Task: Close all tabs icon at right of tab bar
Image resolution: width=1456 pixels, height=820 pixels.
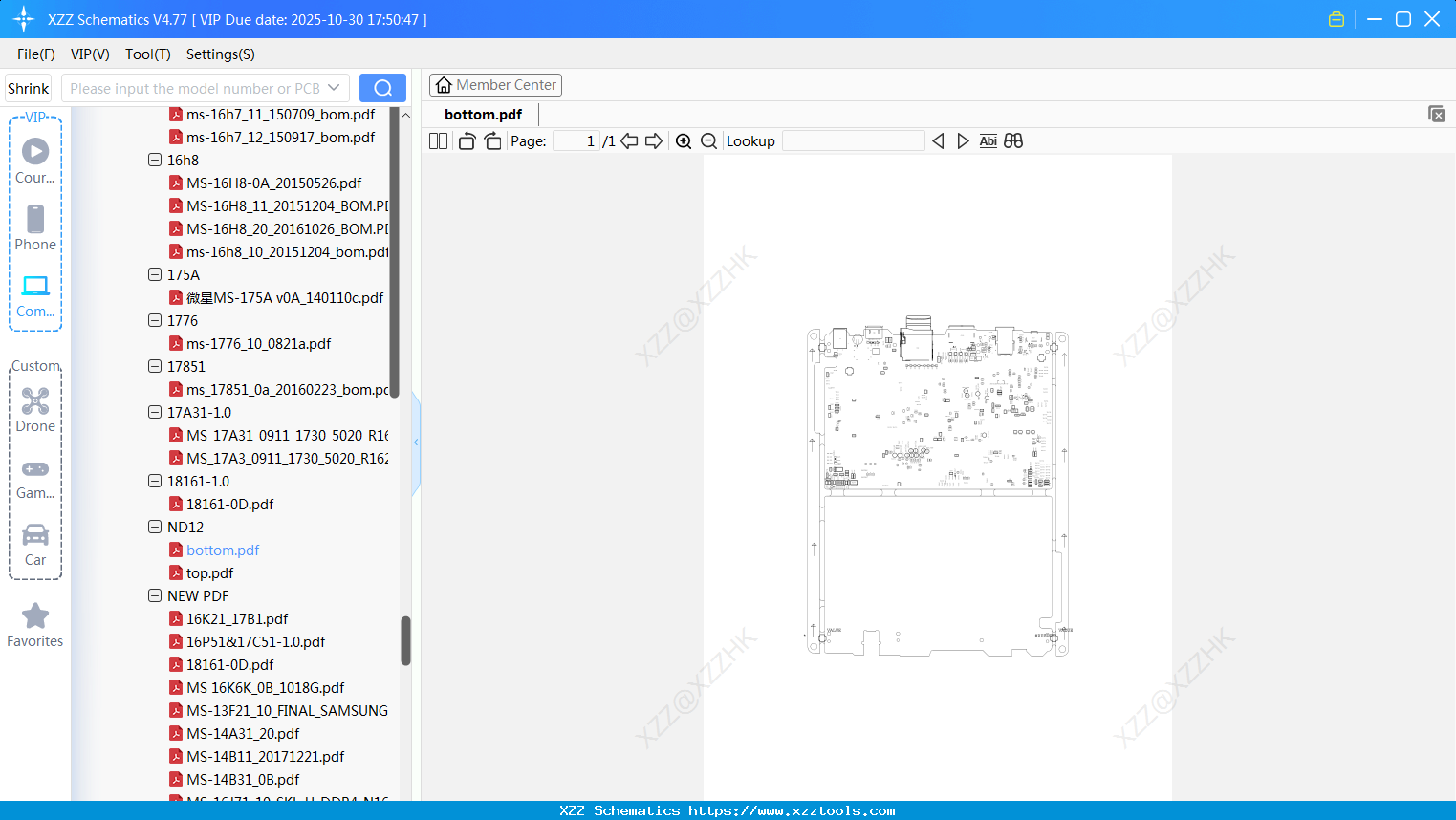Action: click(x=1437, y=115)
